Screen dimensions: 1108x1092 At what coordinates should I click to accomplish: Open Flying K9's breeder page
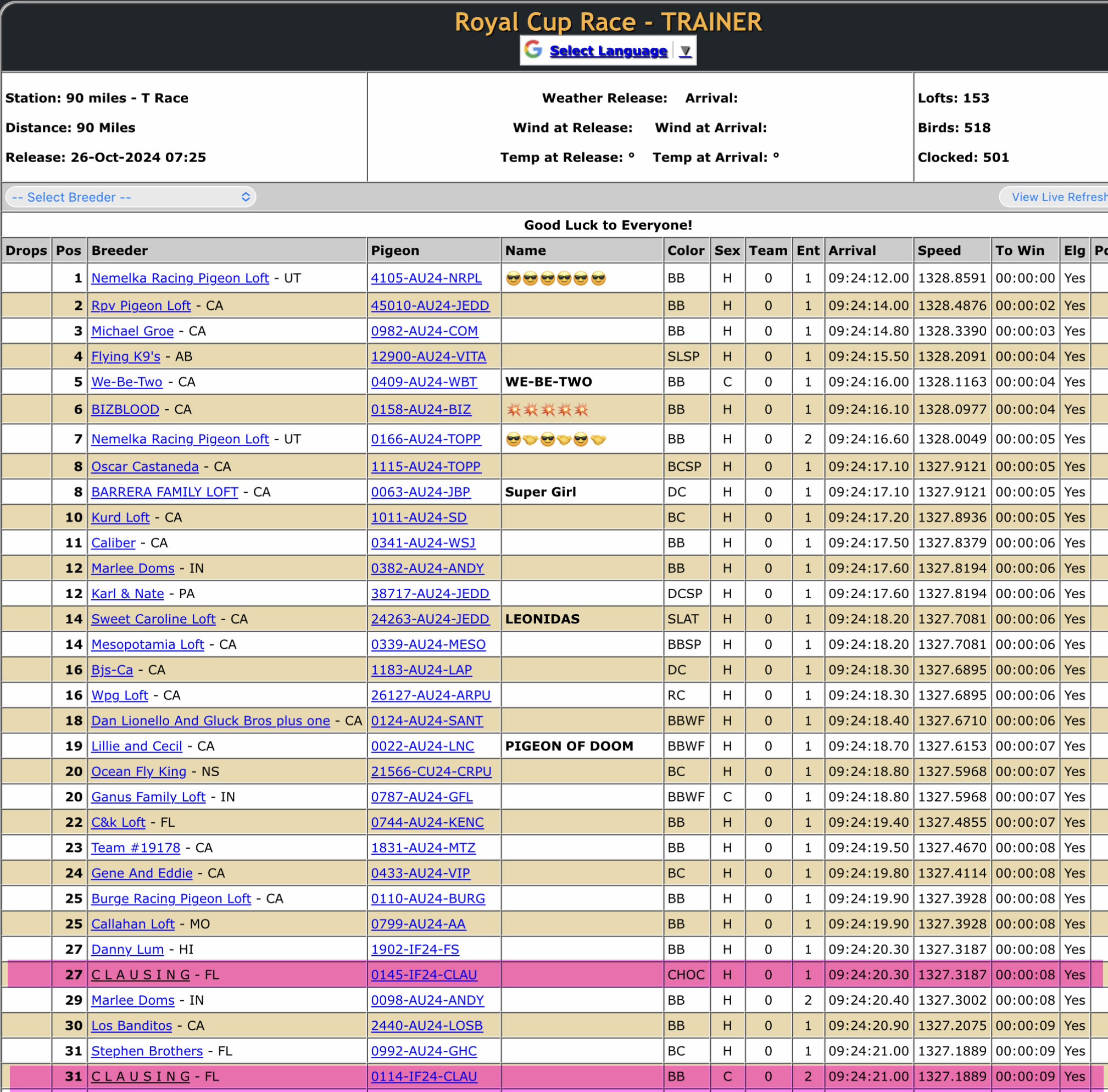126,356
